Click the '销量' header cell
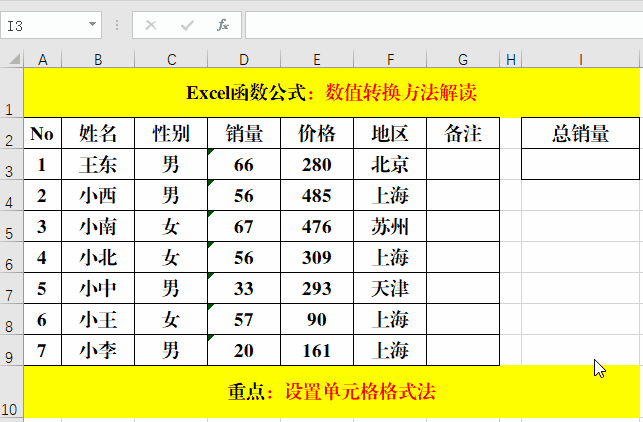Viewport: 643px width, 422px height. pos(244,133)
